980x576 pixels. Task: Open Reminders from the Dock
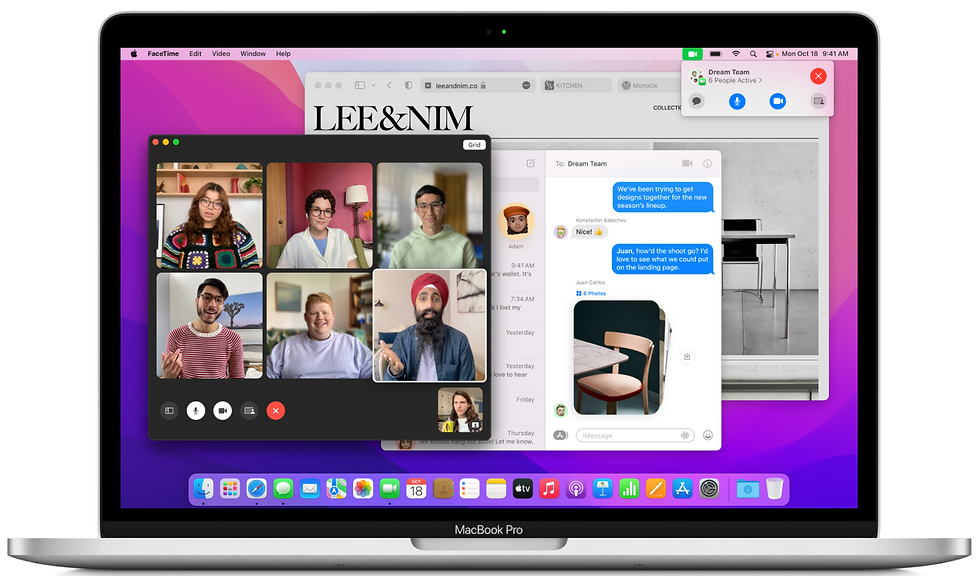click(469, 489)
